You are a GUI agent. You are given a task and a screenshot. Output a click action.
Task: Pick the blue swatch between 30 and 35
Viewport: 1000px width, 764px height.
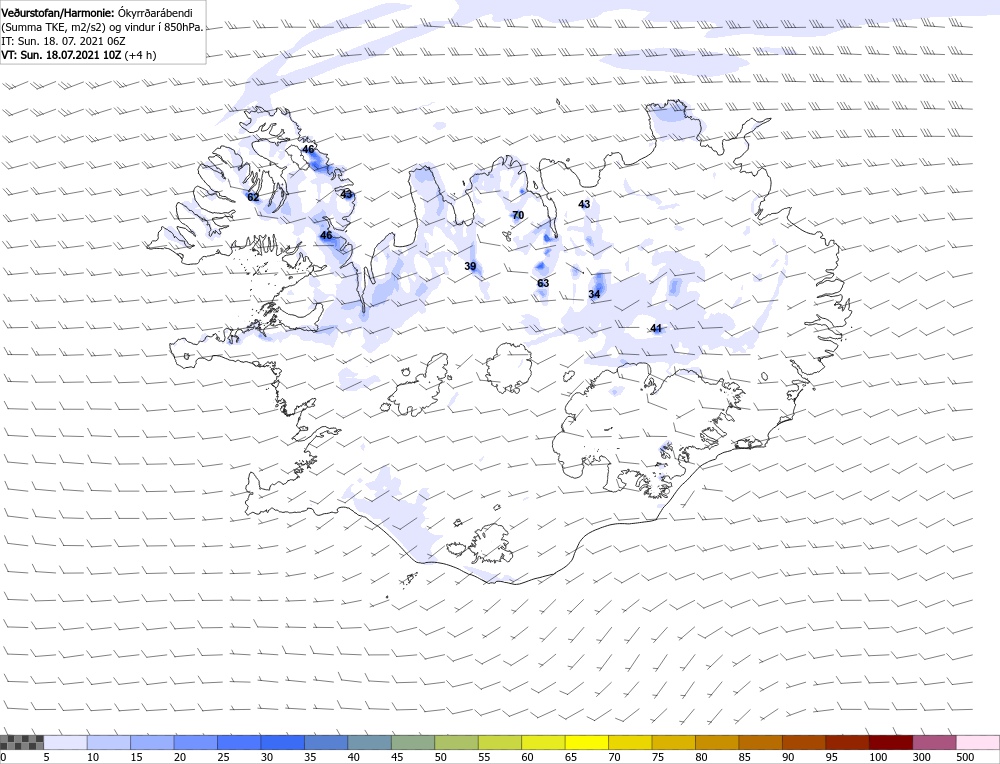(x=283, y=742)
